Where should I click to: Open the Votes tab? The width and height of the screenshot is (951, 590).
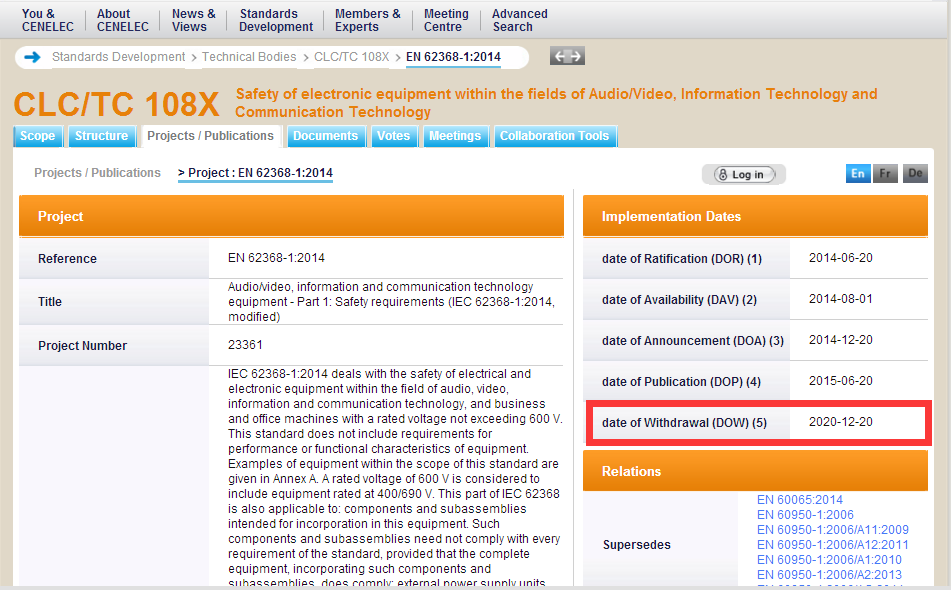(x=394, y=136)
